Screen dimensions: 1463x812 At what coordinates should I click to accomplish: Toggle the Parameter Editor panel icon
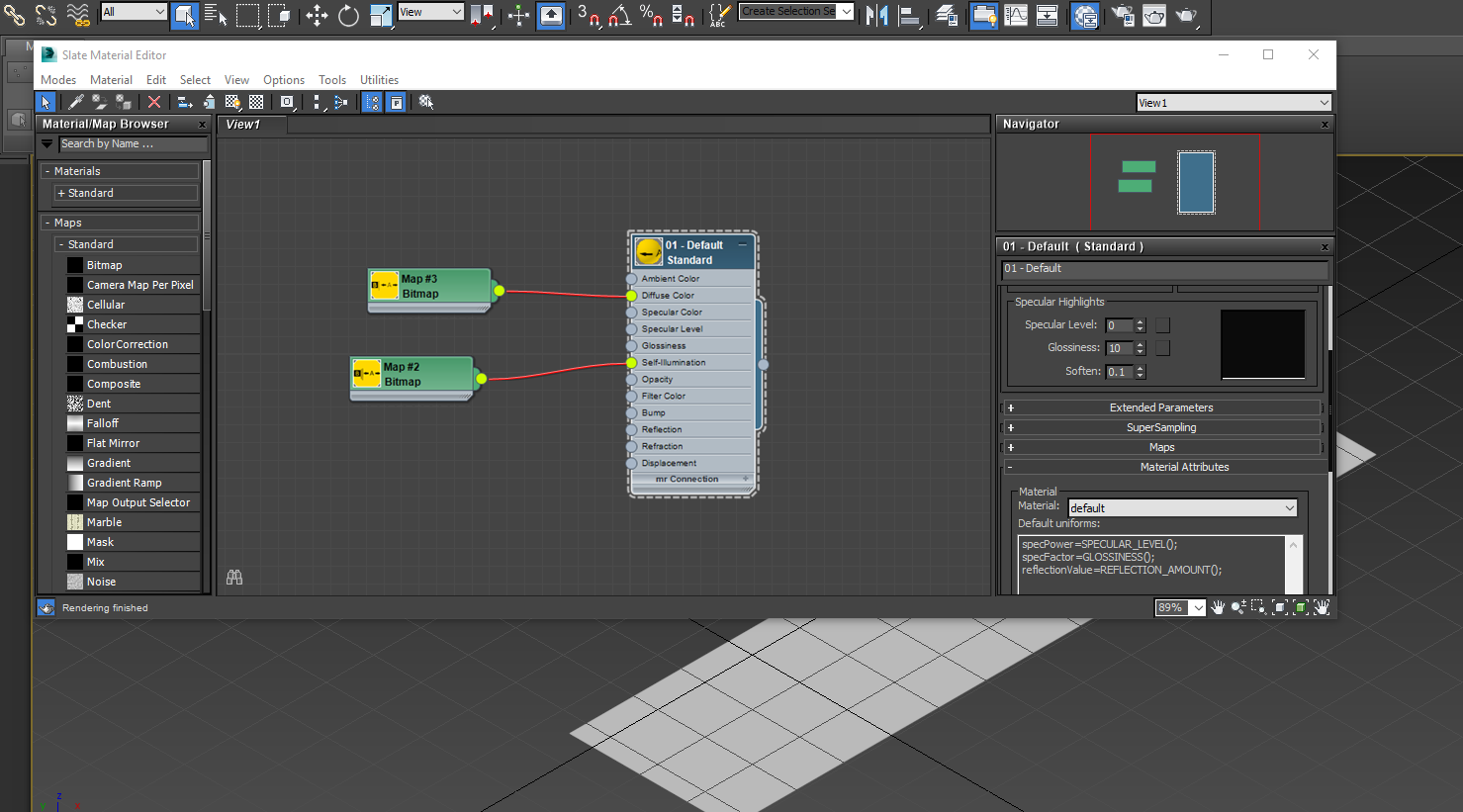[396, 102]
